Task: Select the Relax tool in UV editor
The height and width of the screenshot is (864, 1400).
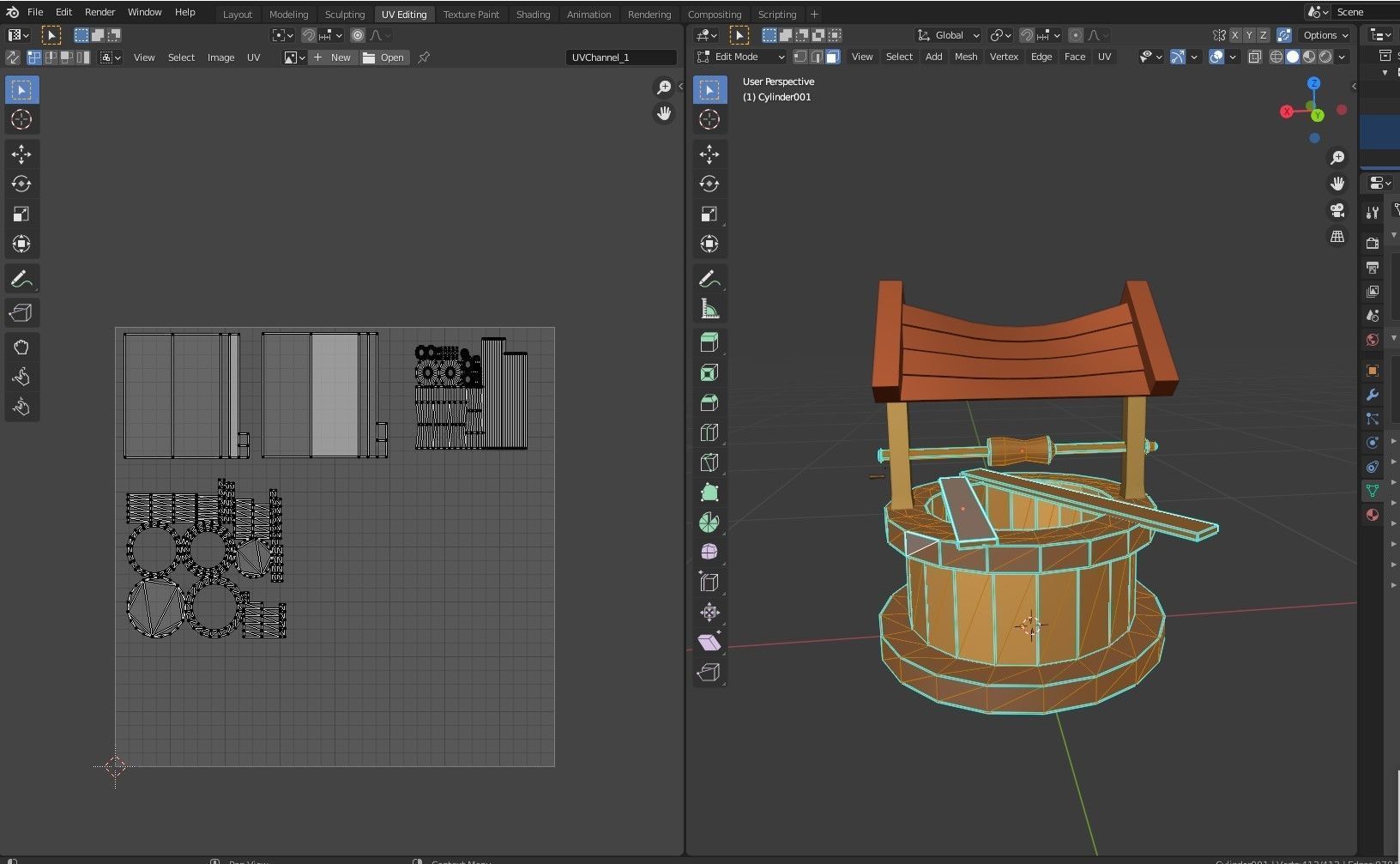Action: pos(21,377)
